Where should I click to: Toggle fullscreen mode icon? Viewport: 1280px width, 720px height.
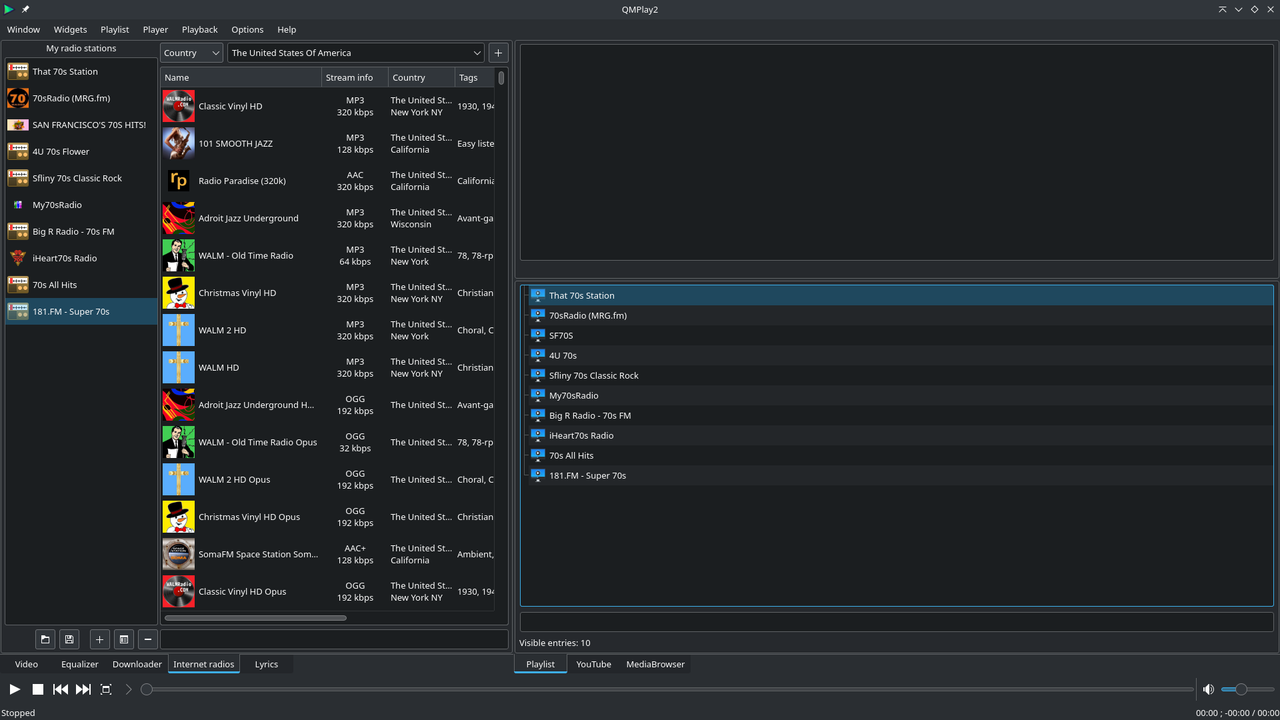[x=106, y=689]
